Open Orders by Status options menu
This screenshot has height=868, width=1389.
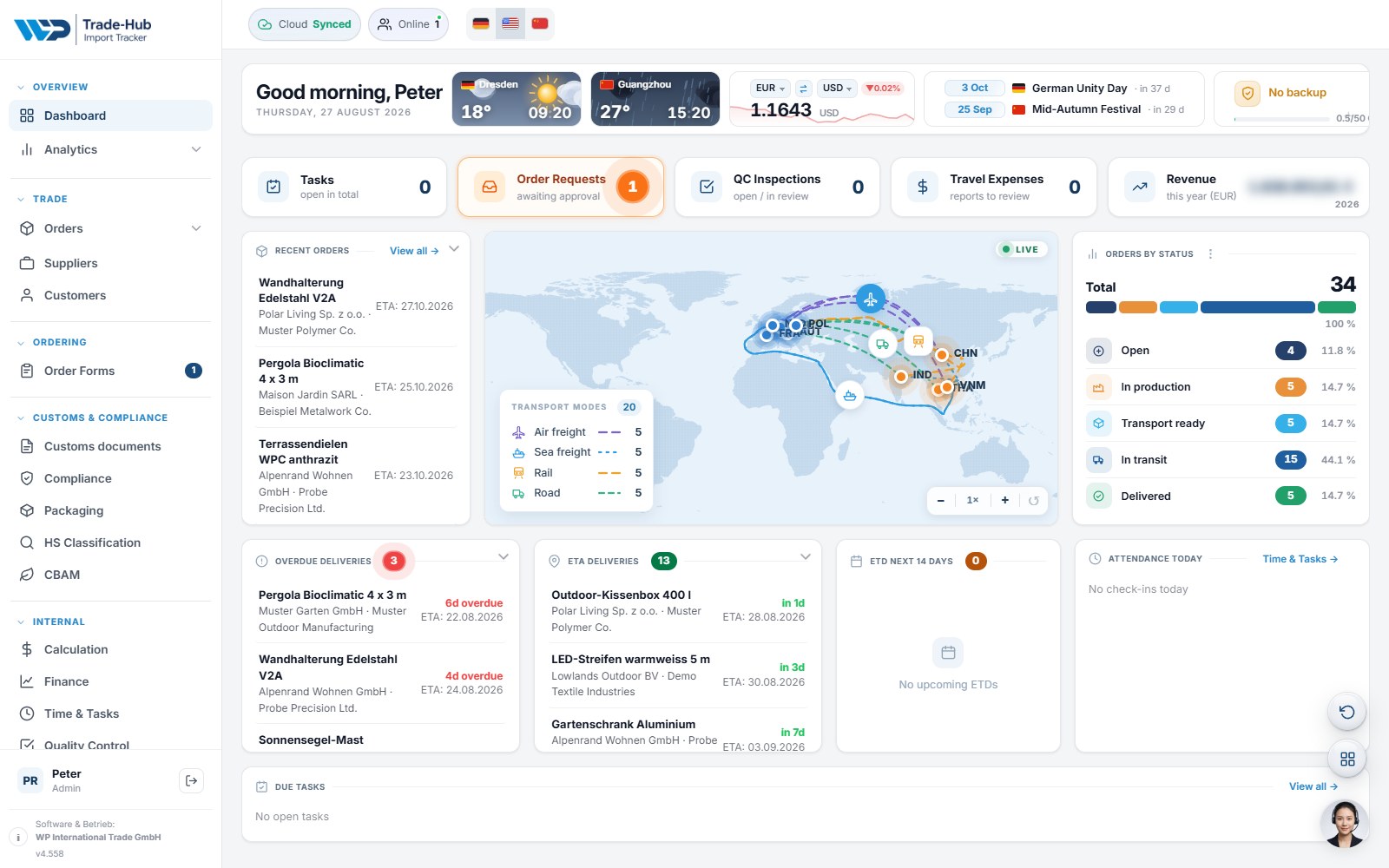[x=1210, y=254]
